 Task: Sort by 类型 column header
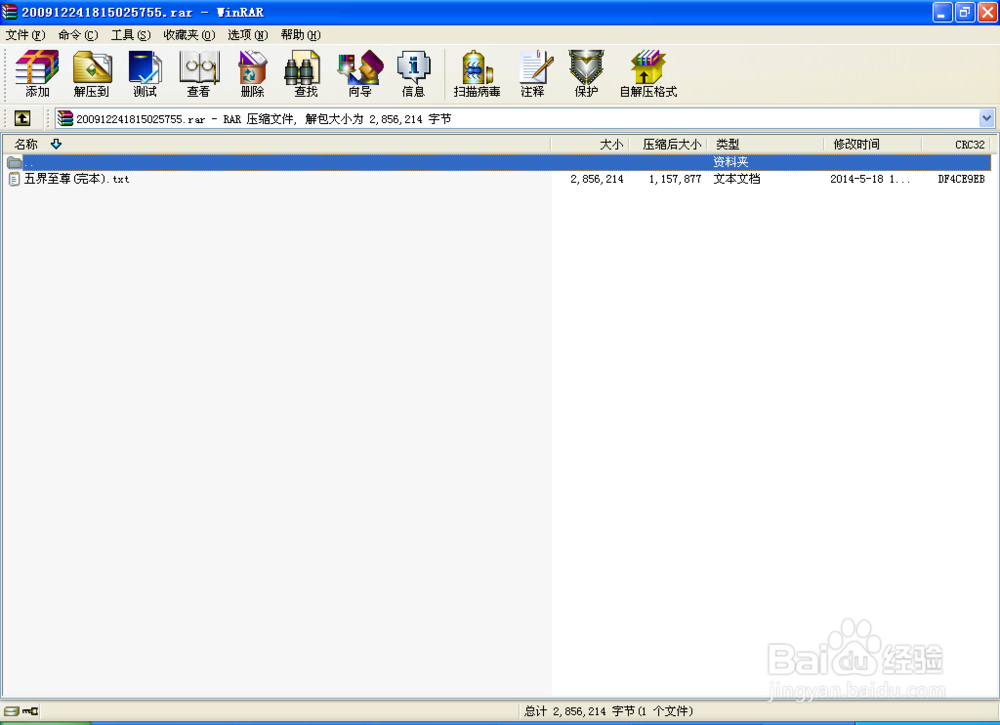tap(766, 144)
